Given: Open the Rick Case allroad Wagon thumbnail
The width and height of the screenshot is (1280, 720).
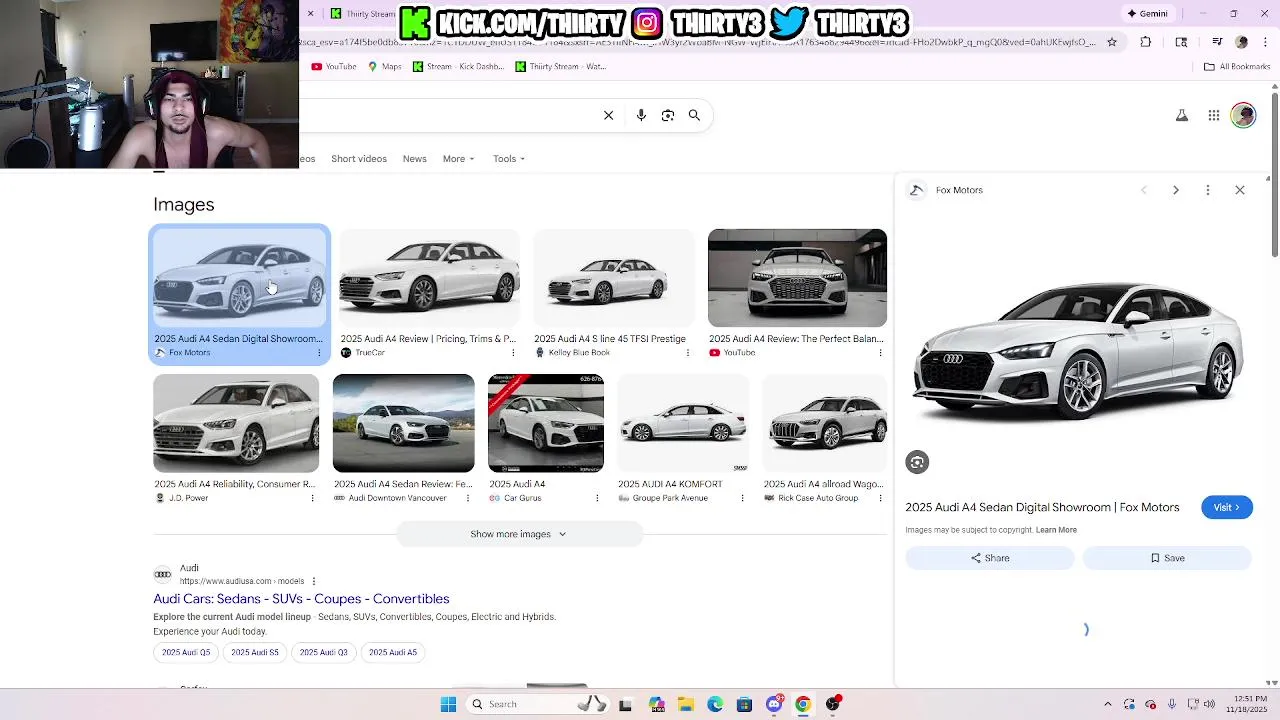Looking at the screenshot, I should click(x=825, y=423).
